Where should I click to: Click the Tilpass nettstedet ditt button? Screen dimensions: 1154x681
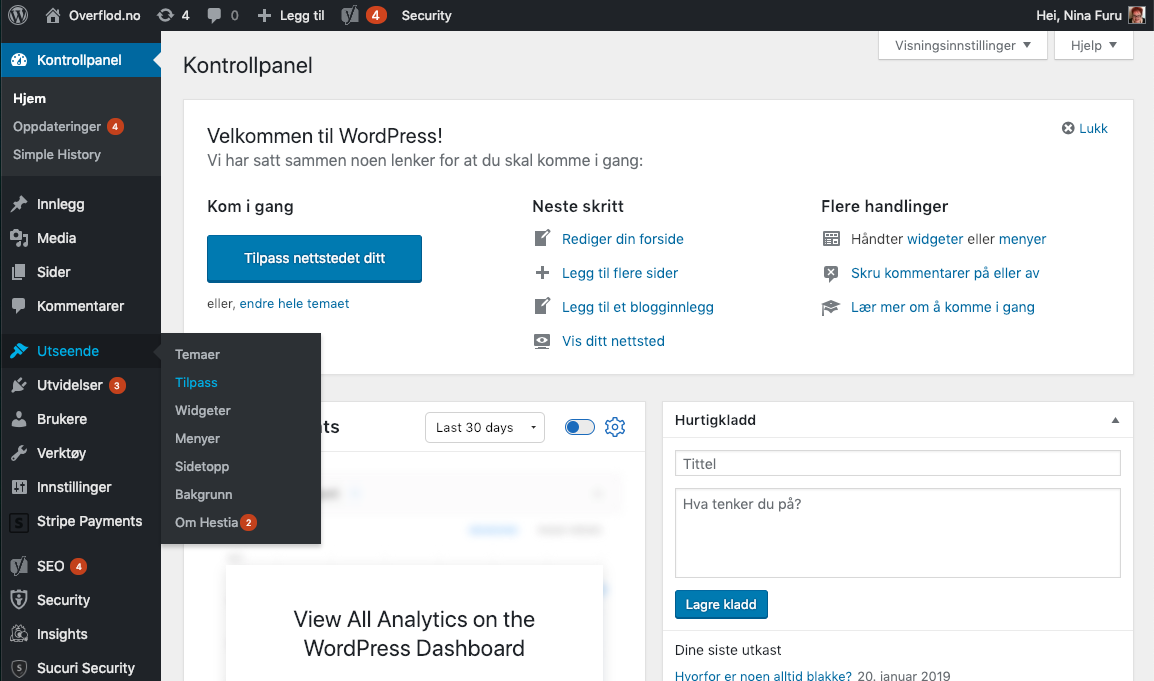(314, 258)
